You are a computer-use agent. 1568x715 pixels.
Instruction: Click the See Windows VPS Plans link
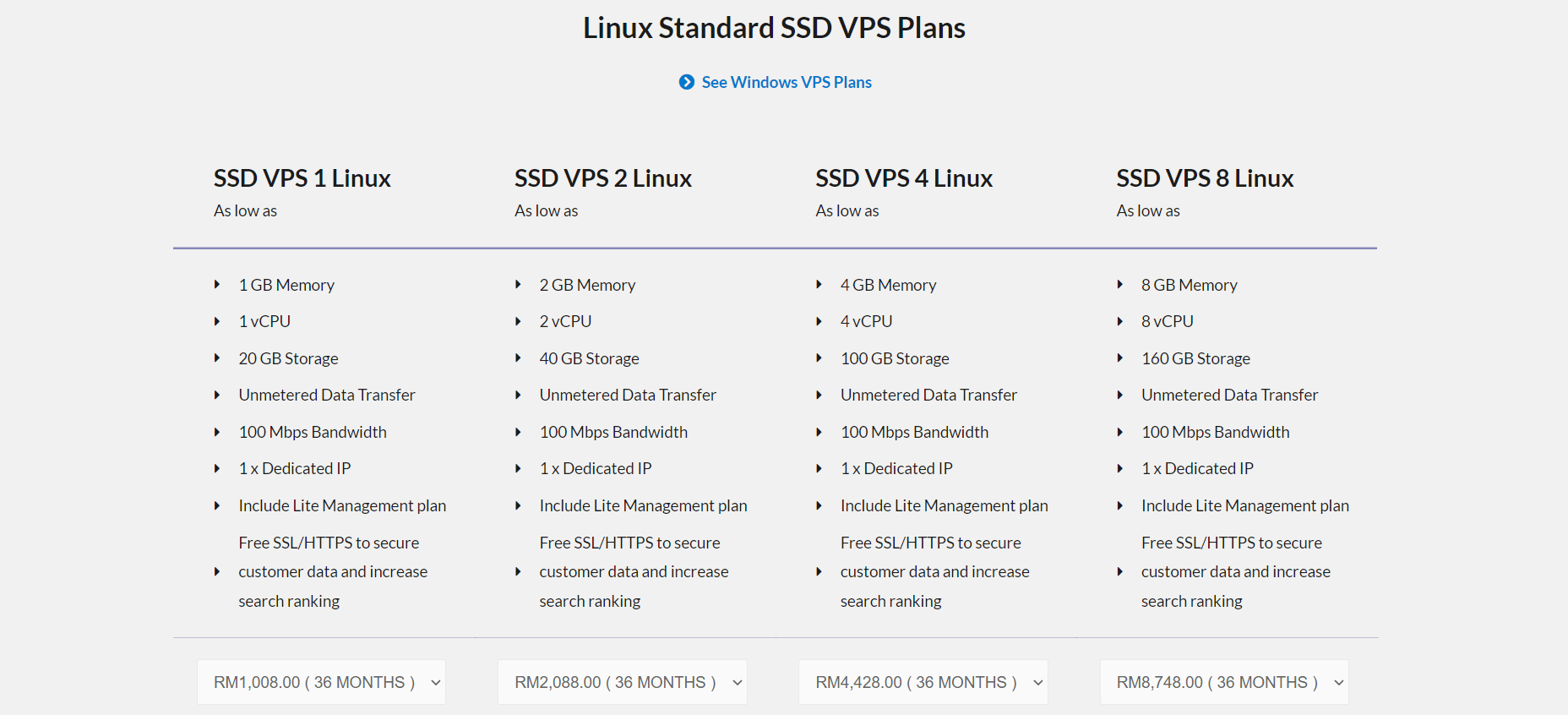coord(787,82)
